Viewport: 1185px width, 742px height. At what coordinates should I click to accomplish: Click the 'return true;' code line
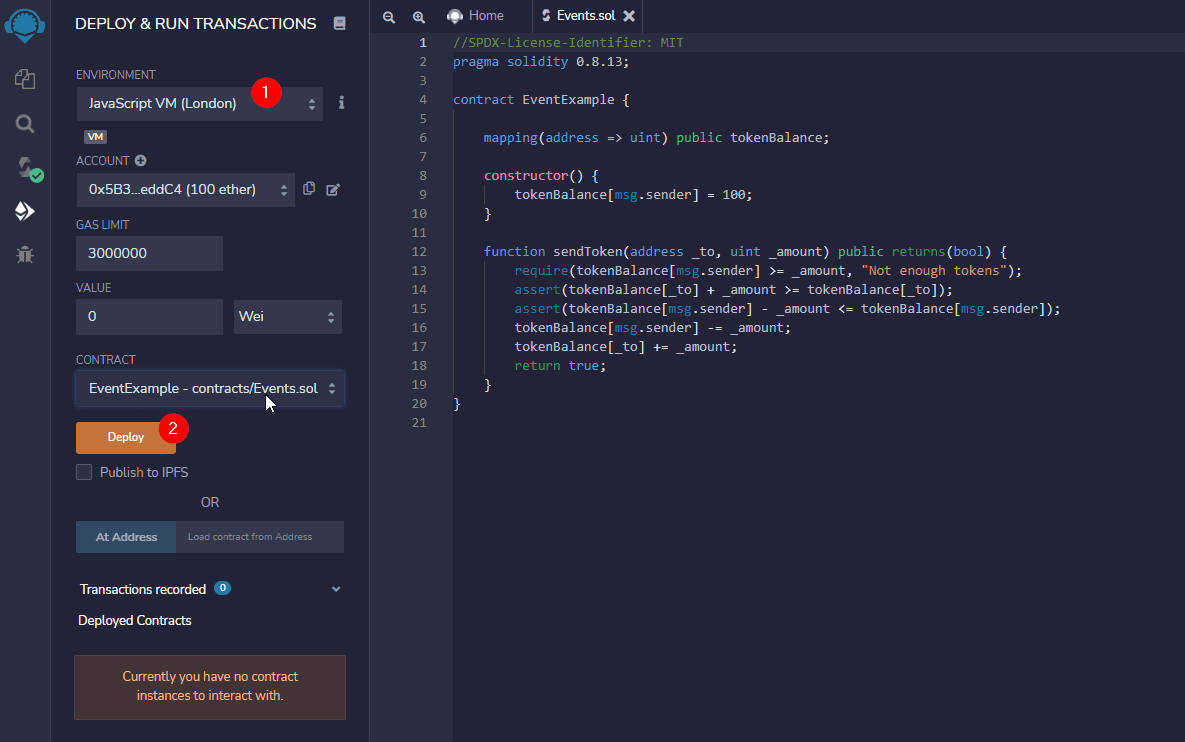click(560, 366)
